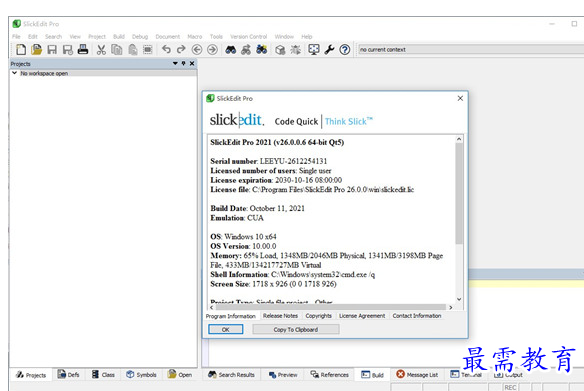Select the Symbols tool window tab
The image size is (584, 391).
tap(141, 375)
